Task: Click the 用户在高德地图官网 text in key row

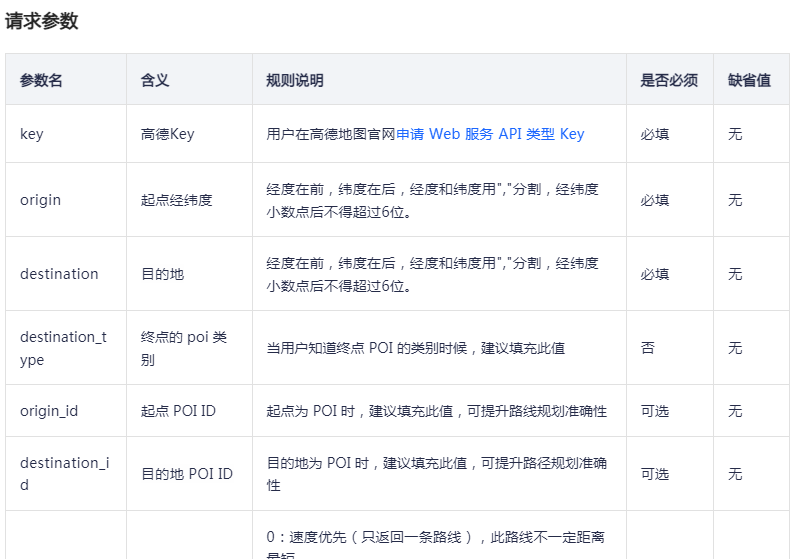Action: pos(331,134)
